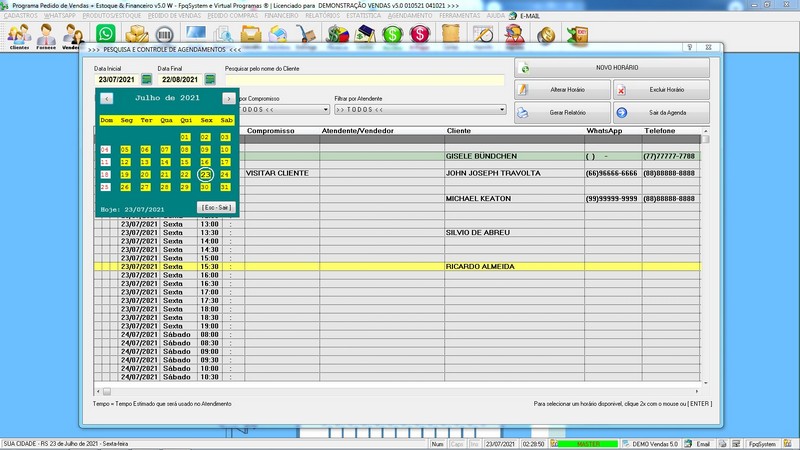Click the Email status bar item
The width and height of the screenshot is (800, 450).
pos(698,444)
